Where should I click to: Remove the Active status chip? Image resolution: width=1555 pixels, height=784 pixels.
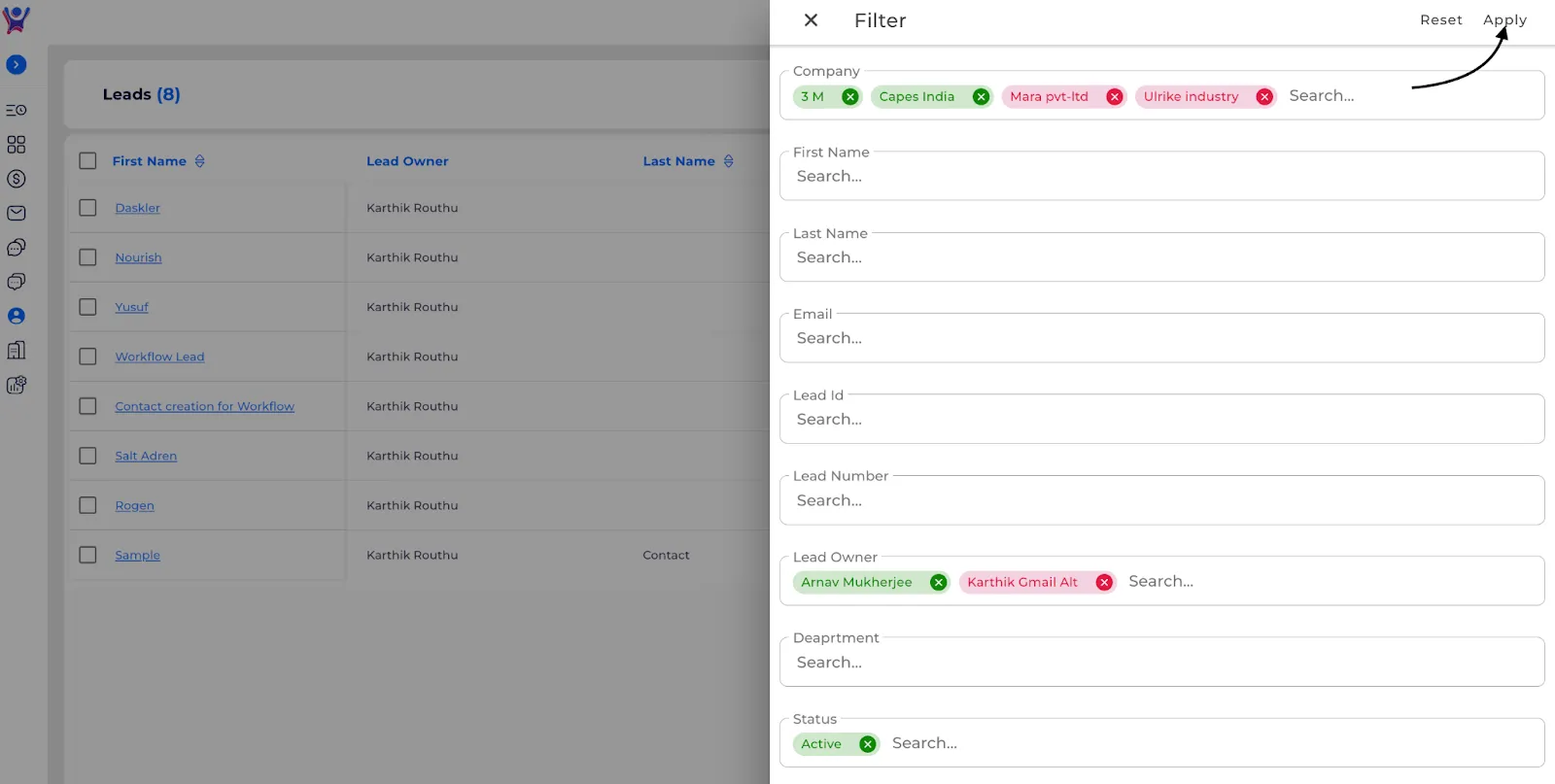868,744
